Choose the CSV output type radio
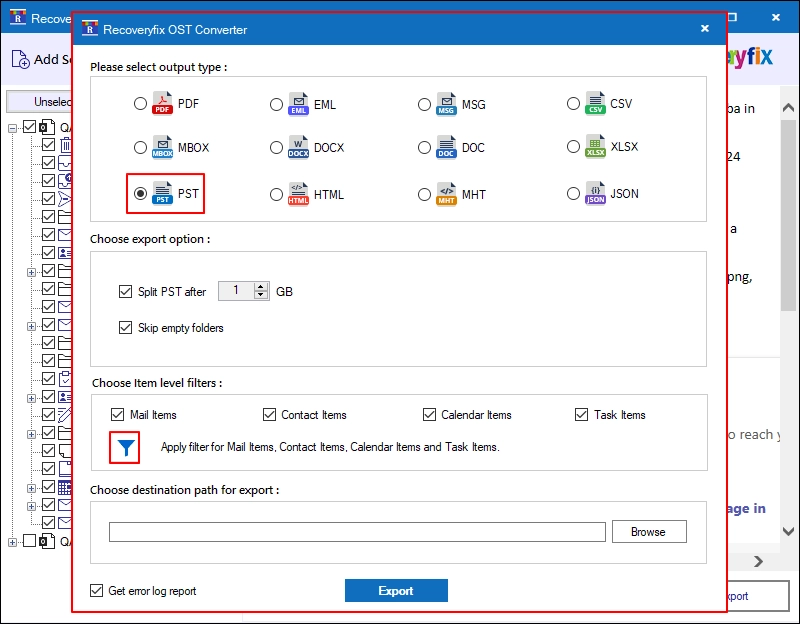This screenshot has height=624, width=800. (573, 104)
